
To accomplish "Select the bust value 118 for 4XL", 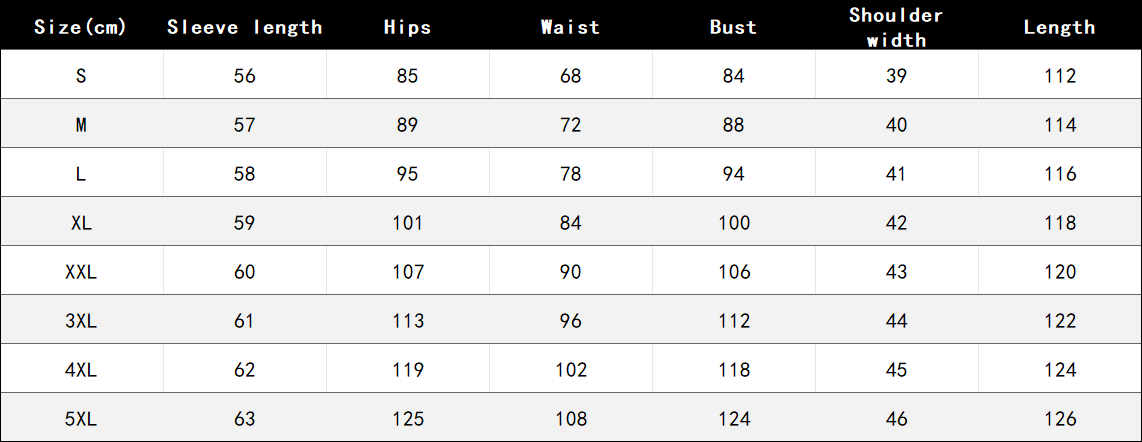I will click(734, 370).
